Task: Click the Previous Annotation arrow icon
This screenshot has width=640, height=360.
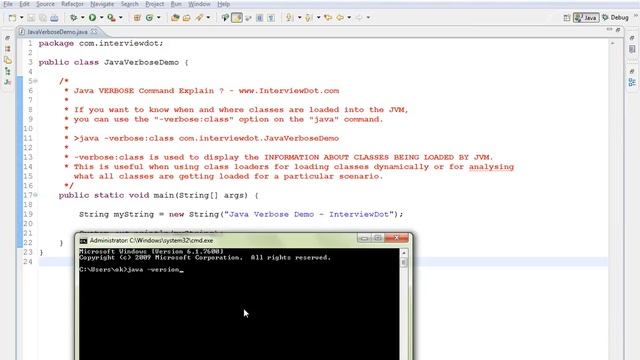Action: coord(309,18)
